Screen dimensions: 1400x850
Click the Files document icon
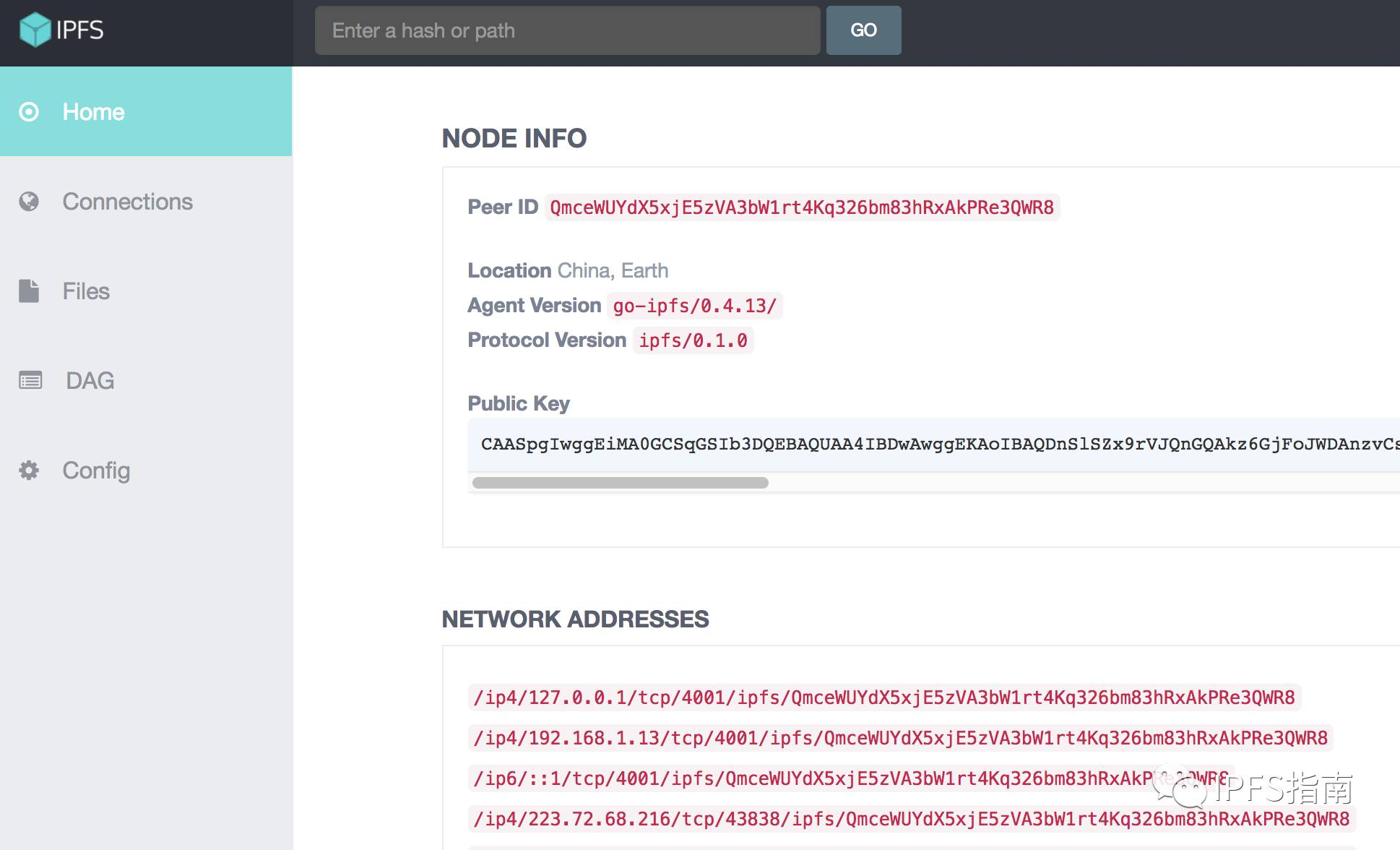(x=29, y=291)
